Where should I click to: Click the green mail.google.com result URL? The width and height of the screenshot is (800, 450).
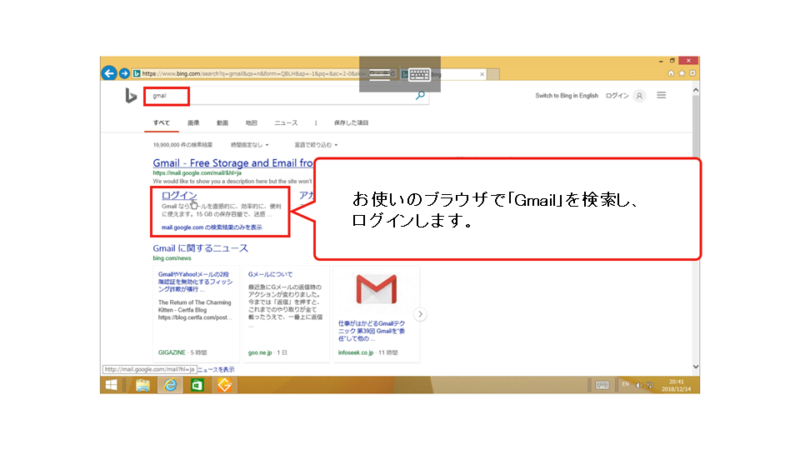pos(197,173)
